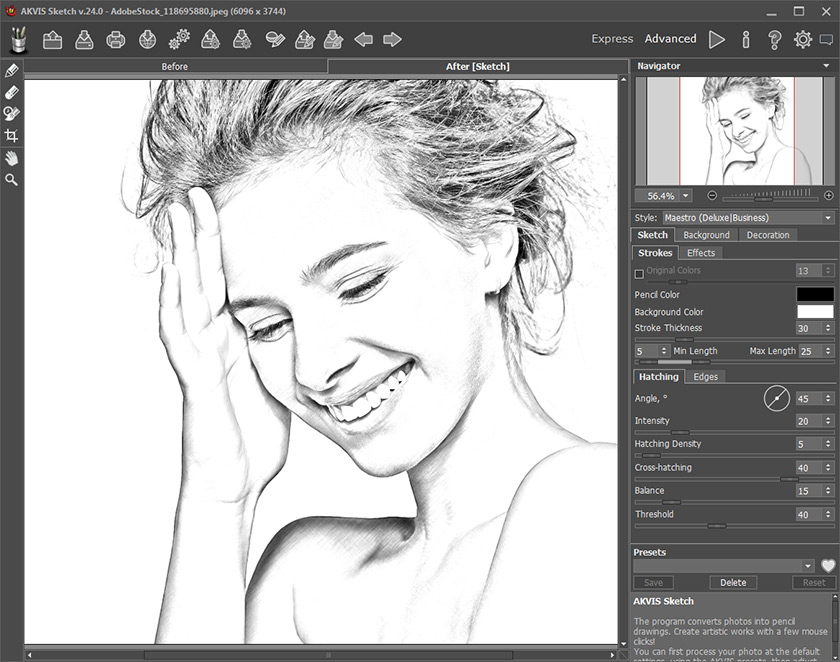Adjust Min Length stepper arrows
This screenshot has width=840, height=662.
tap(664, 351)
